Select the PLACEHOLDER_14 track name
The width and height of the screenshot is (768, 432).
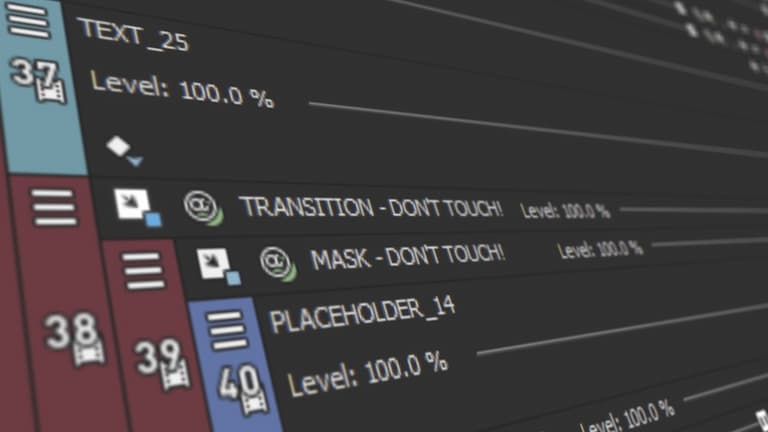(362, 314)
